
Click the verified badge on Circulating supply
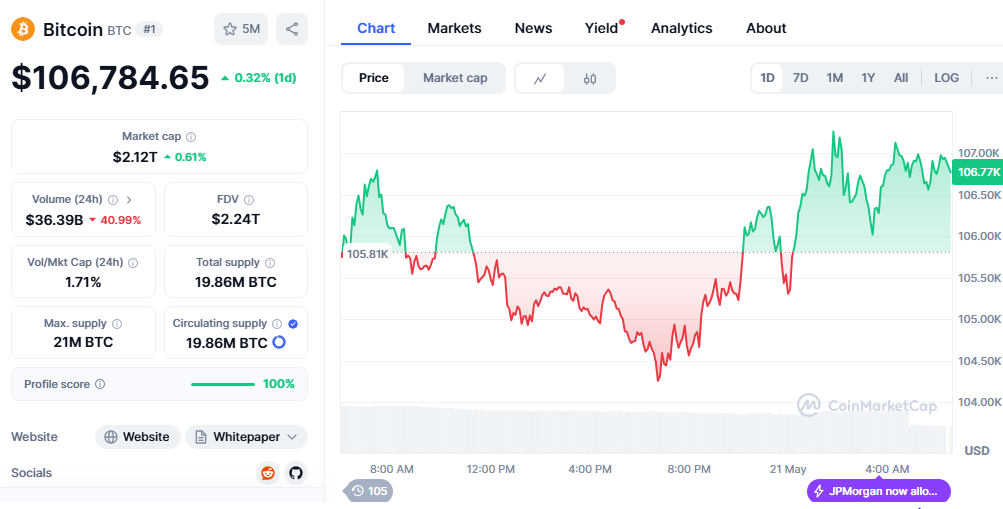[x=293, y=324]
